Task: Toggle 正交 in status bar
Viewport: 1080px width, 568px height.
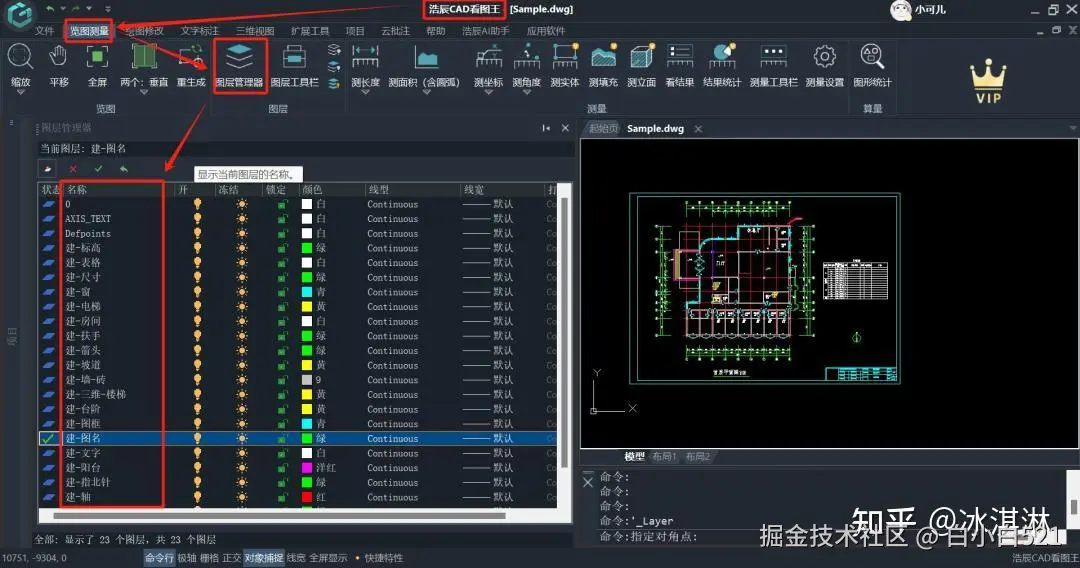Action: (231, 558)
